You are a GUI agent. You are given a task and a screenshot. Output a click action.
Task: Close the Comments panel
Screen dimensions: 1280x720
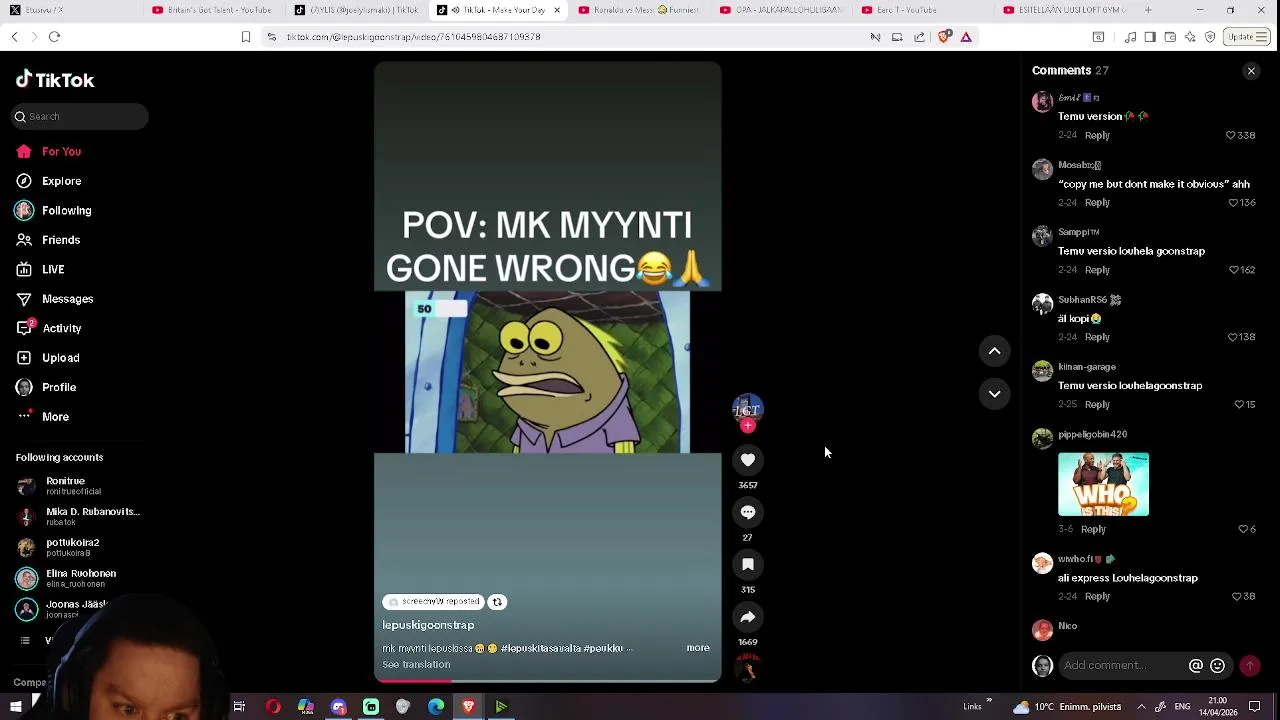(x=1251, y=71)
